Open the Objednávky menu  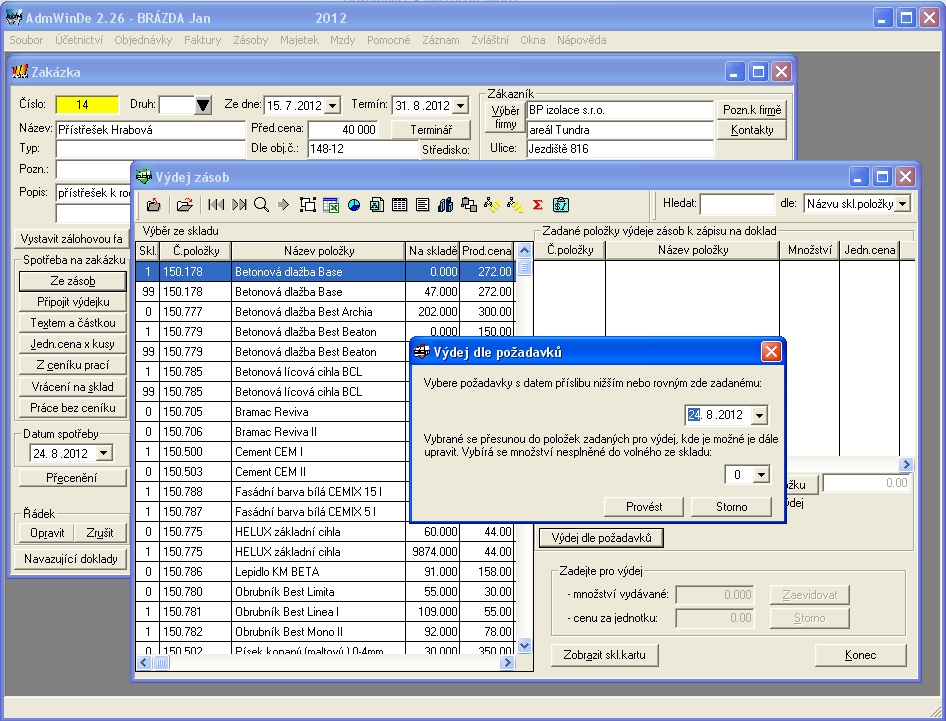tap(143, 40)
